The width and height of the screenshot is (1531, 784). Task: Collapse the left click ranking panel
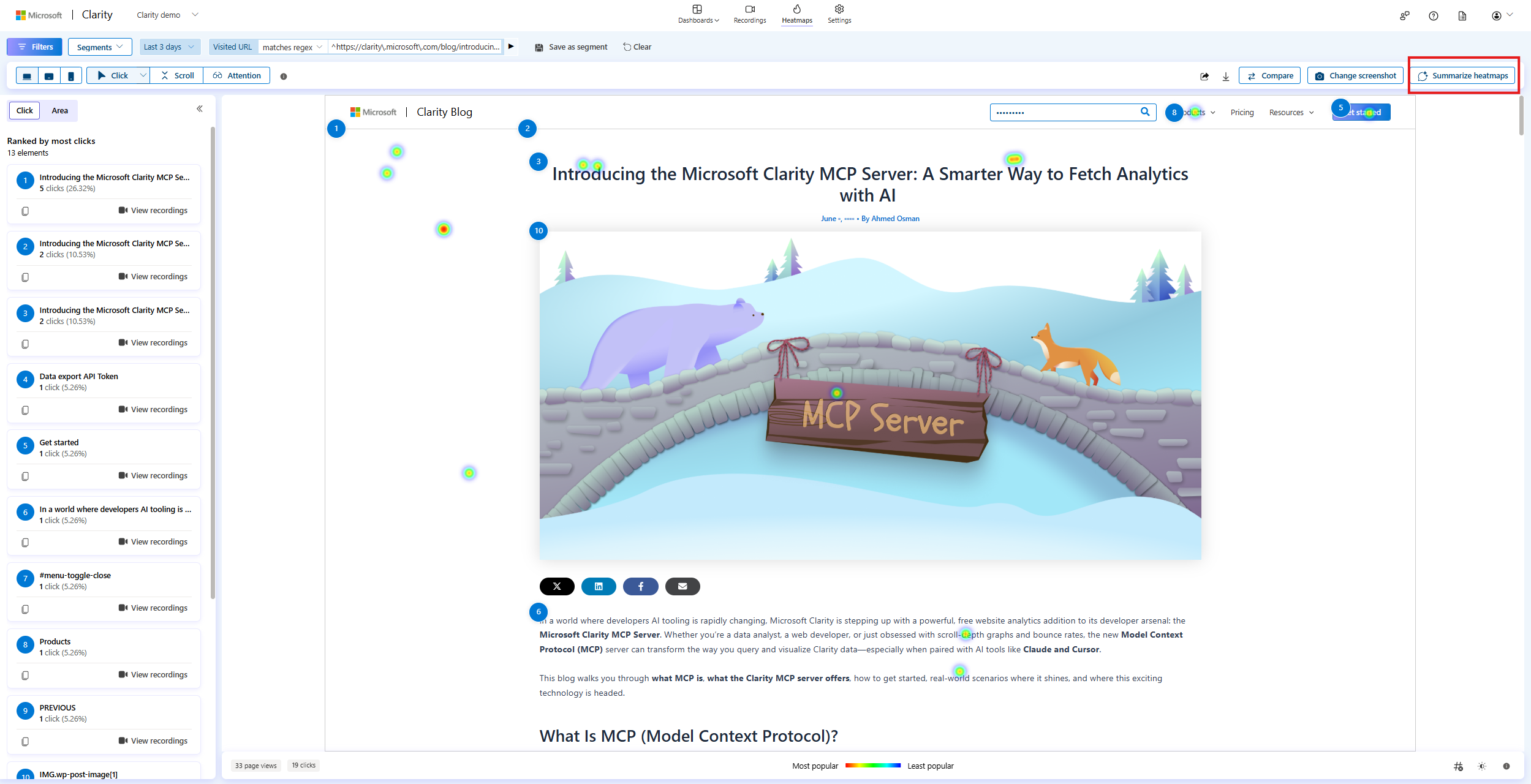200,109
